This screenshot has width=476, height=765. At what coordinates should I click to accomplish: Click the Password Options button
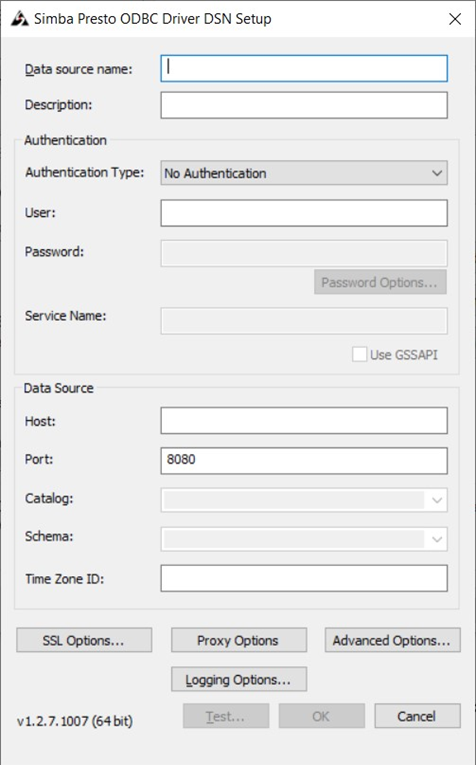380,282
